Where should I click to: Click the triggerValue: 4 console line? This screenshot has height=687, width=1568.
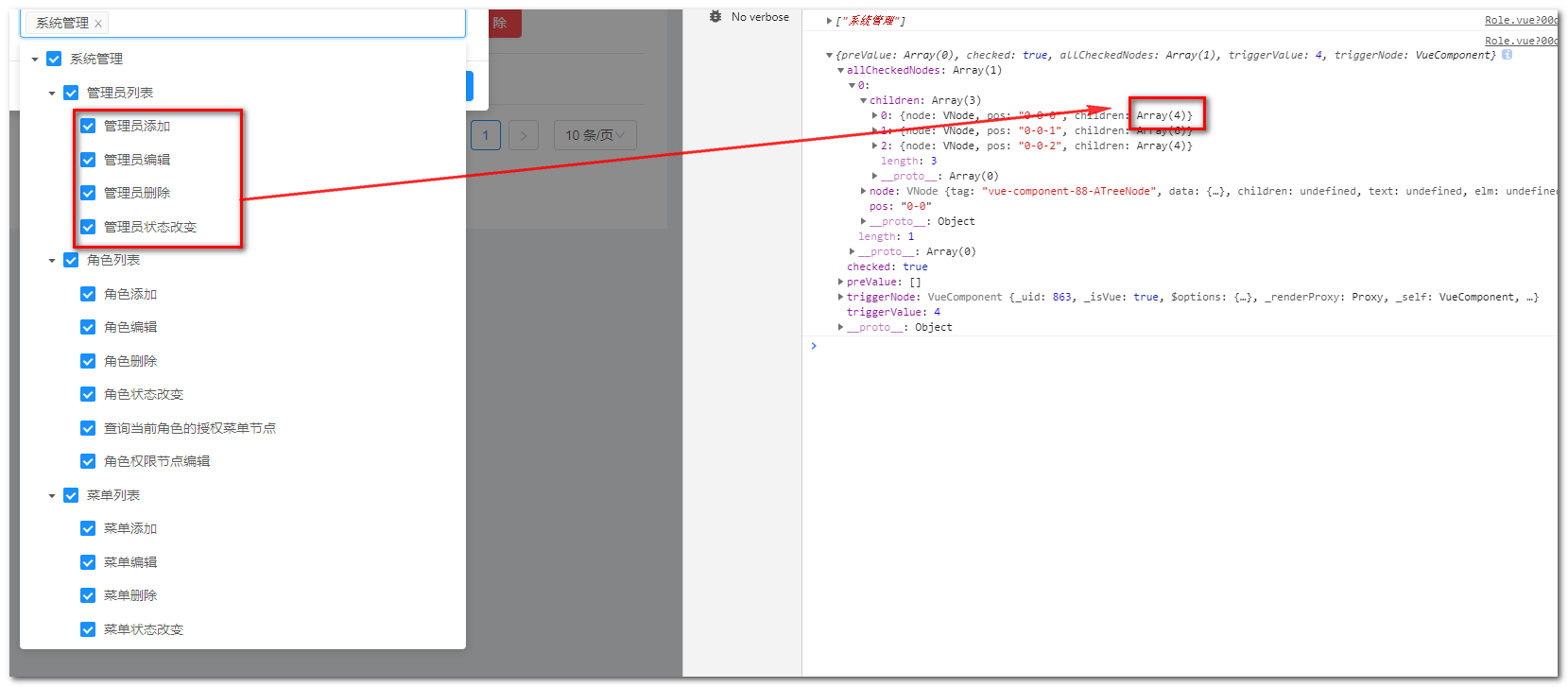893,313
